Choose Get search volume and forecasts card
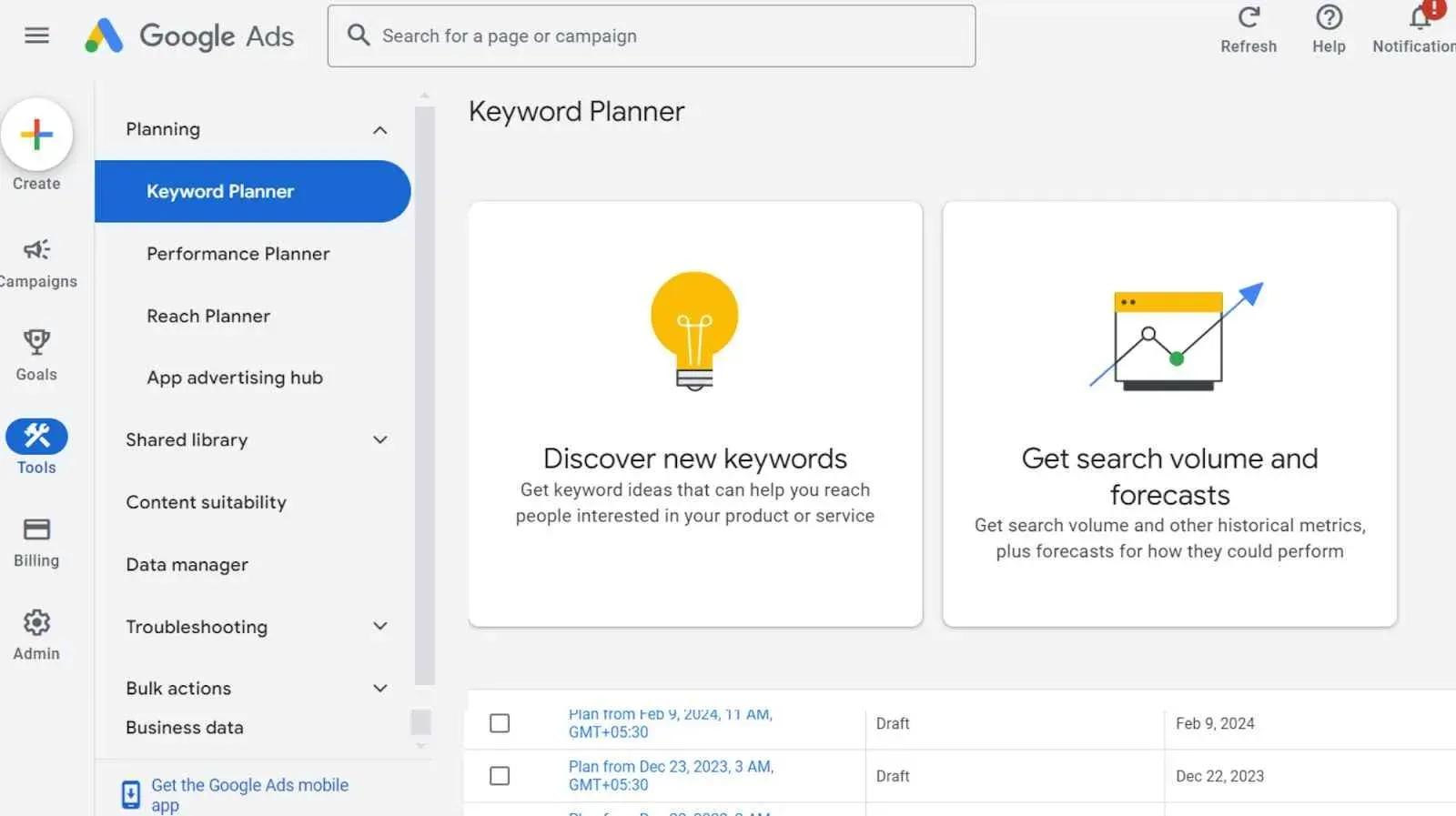1456x816 pixels. [1169, 414]
